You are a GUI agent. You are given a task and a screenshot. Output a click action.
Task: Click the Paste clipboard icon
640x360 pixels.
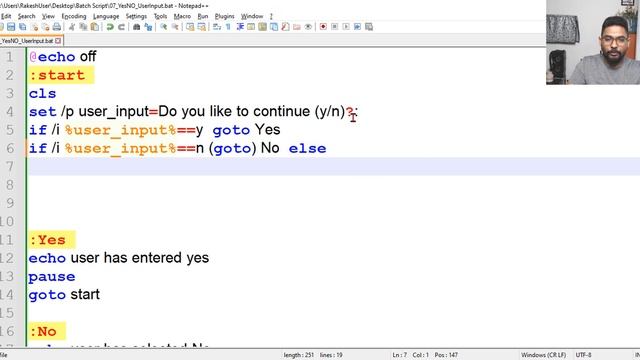pyautogui.click(x=95, y=27)
